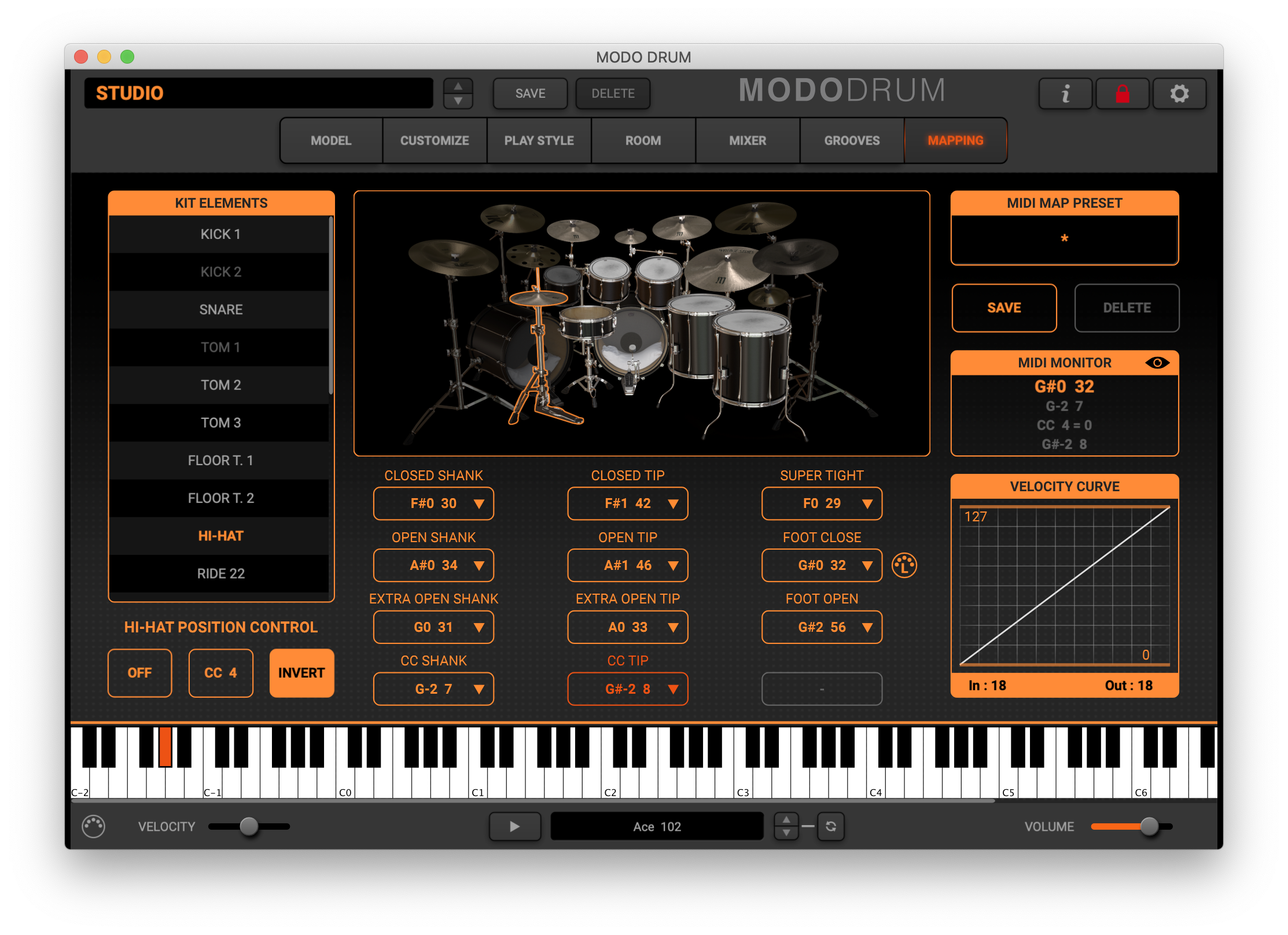Select KICK 2 in Kit Elements
Viewport: 1288px width, 935px height.
coord(219,272)
